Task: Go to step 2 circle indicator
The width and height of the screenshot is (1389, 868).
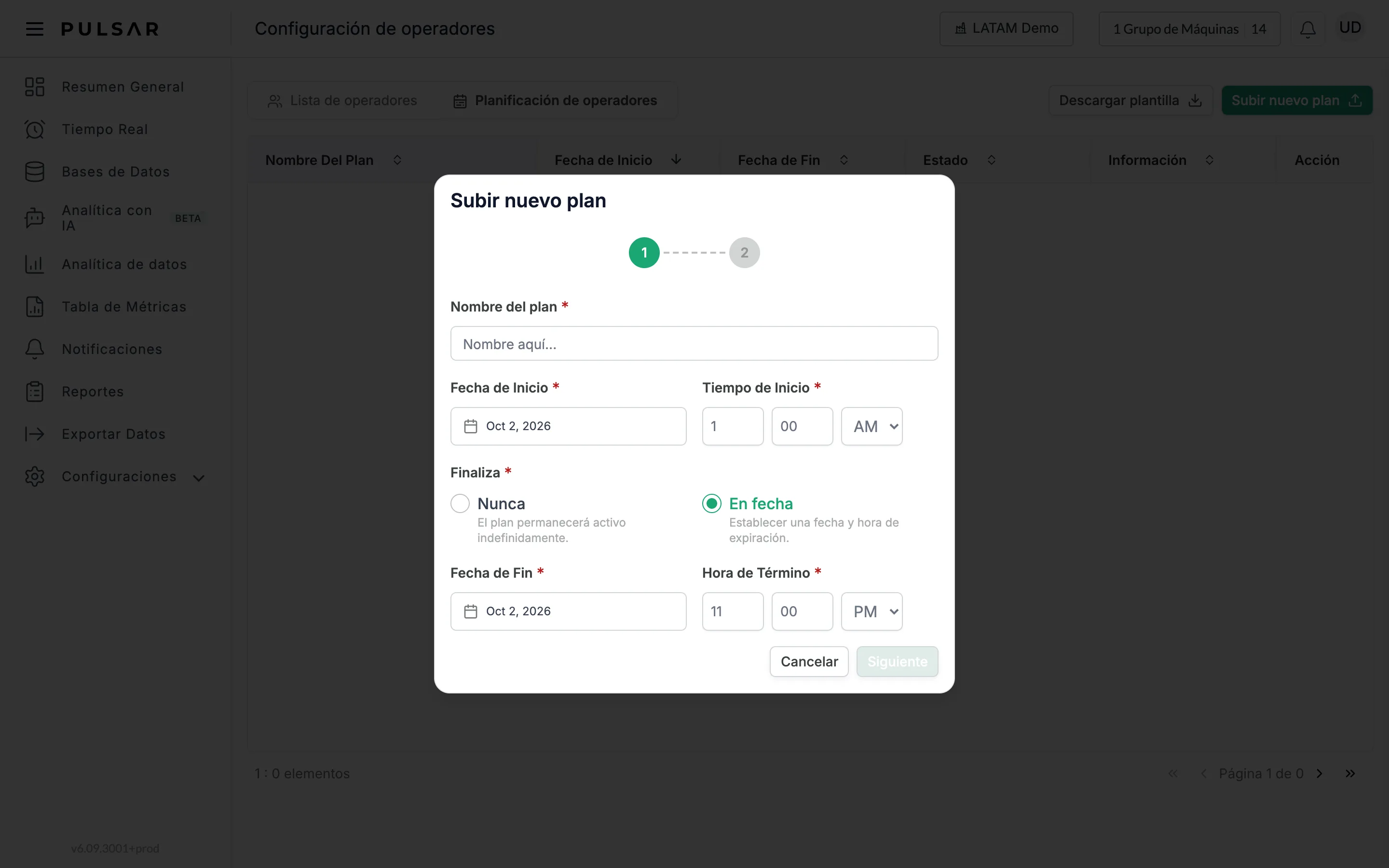Action: (745, 253)
